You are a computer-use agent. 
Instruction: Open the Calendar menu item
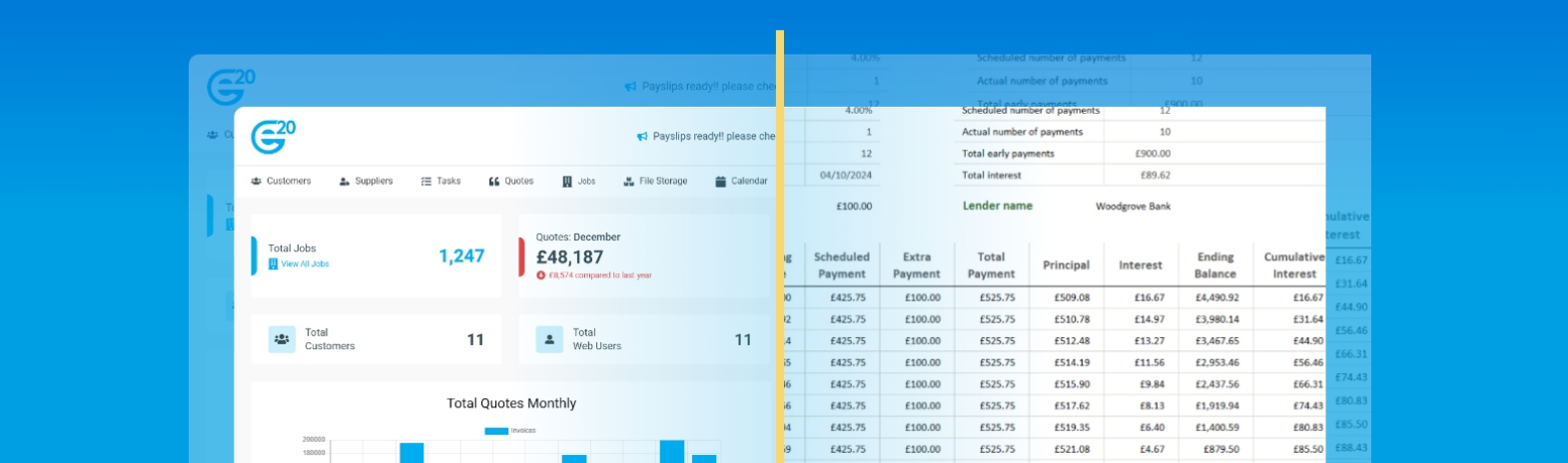click(741, 182)
